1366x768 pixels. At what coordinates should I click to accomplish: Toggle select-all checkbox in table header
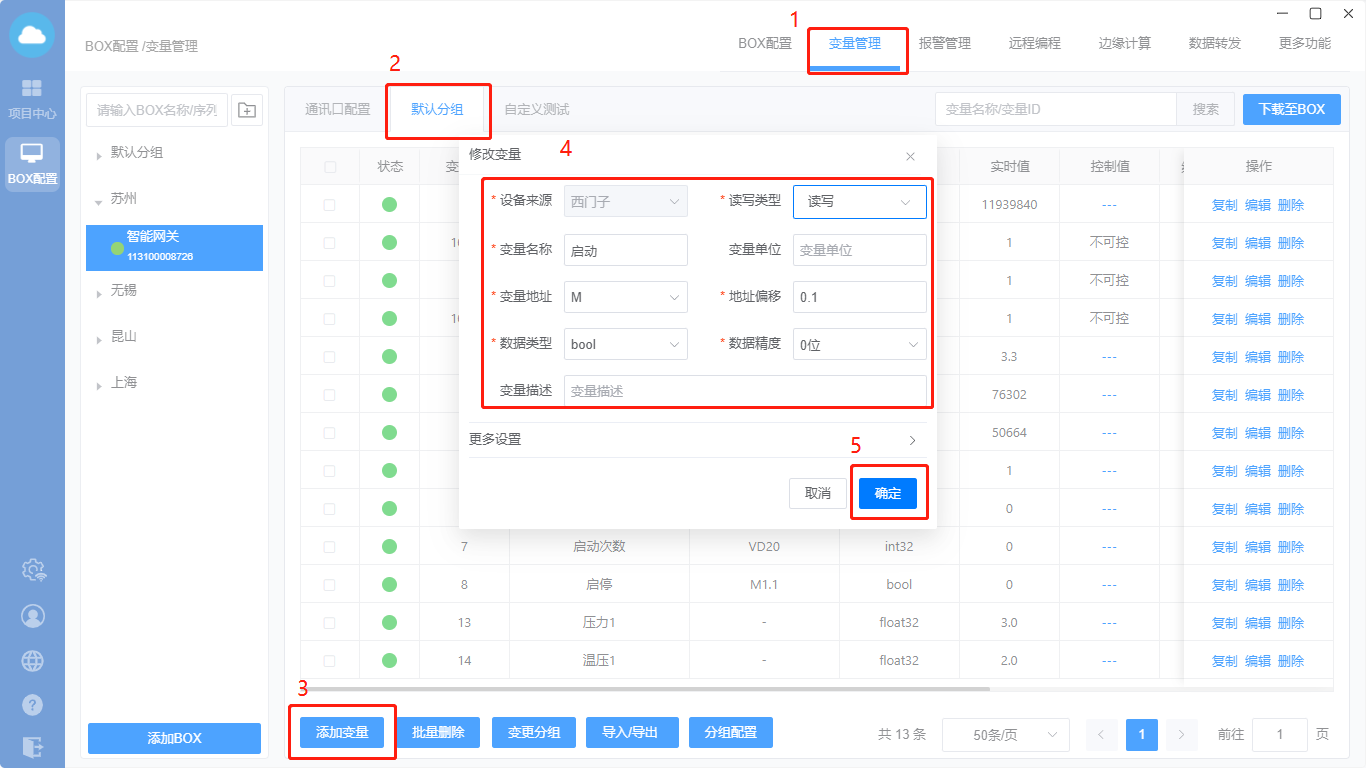(330, 167)
